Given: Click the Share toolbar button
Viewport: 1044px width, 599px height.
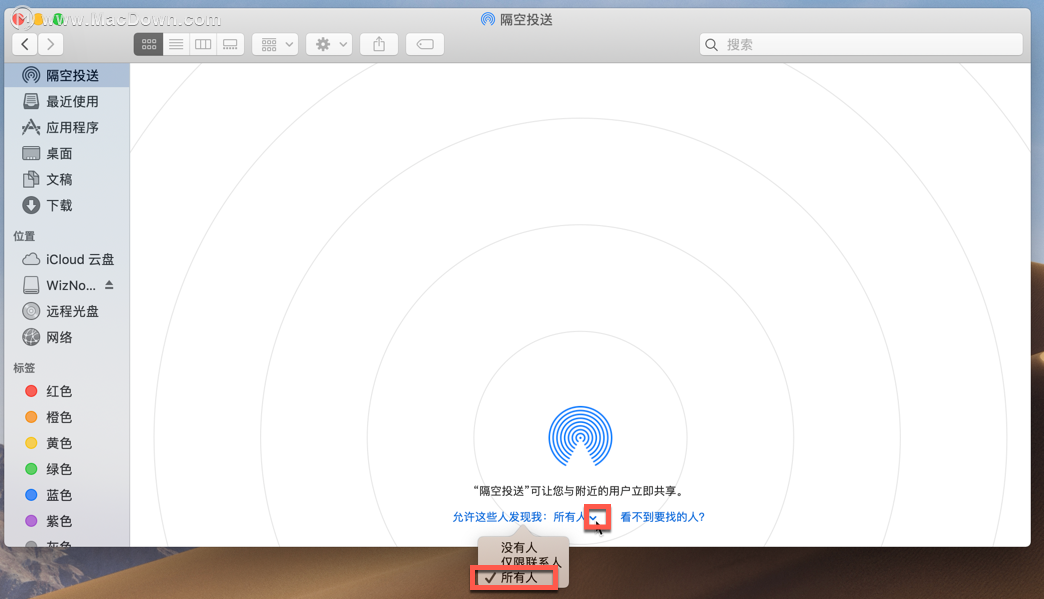Looking at the screenshot, I should (x=379, y=45).
